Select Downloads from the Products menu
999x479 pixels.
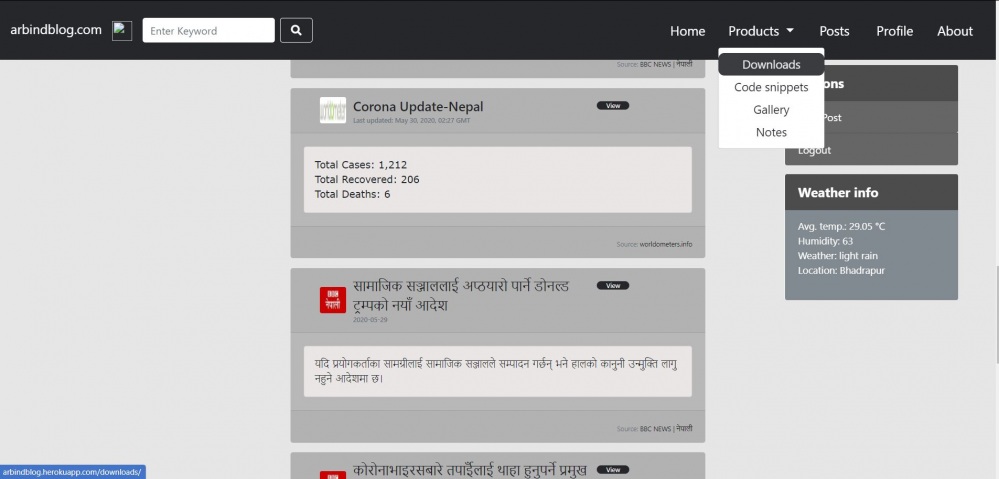coord(771,64)
